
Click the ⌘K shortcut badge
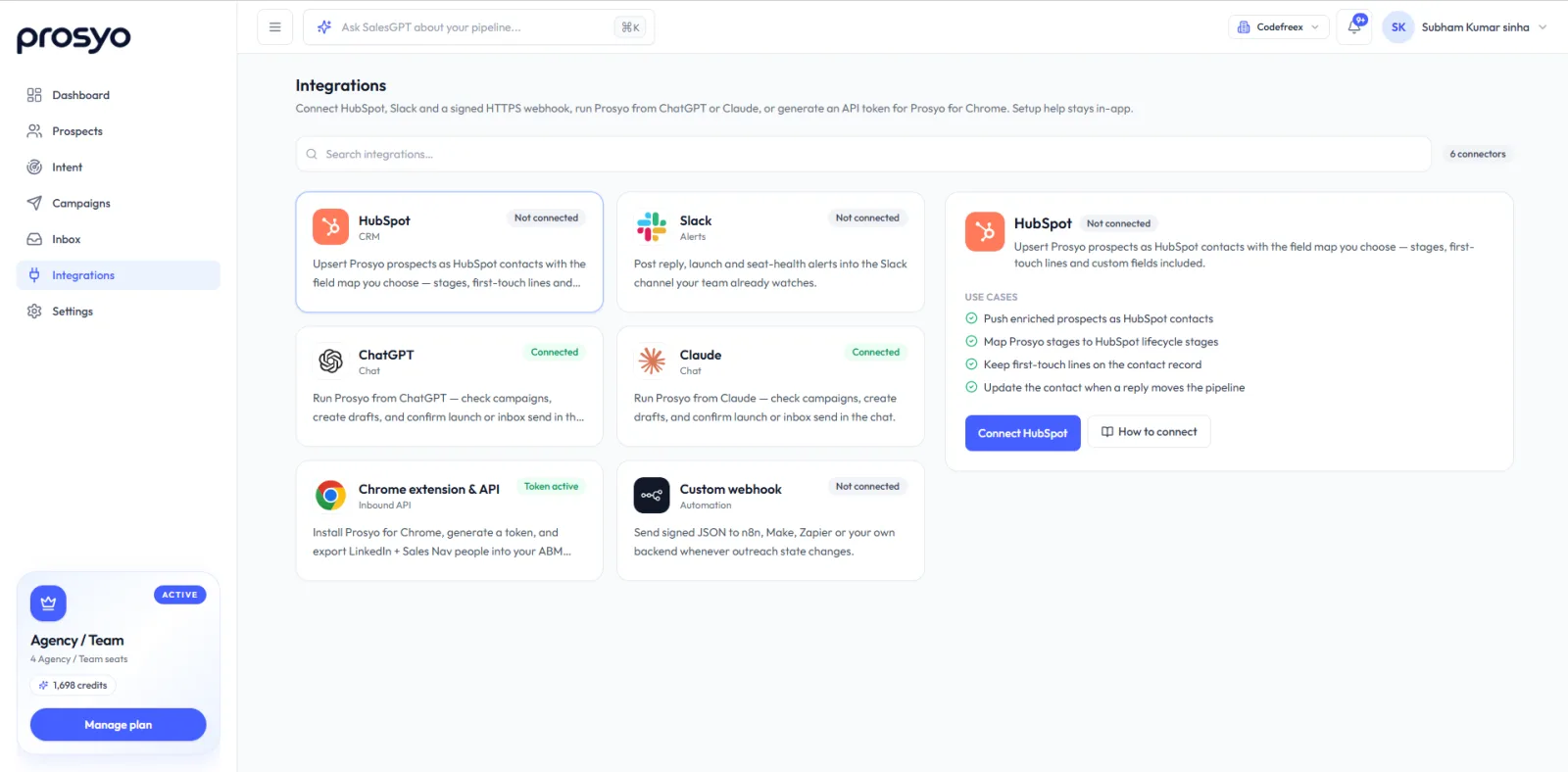[630, 27]
